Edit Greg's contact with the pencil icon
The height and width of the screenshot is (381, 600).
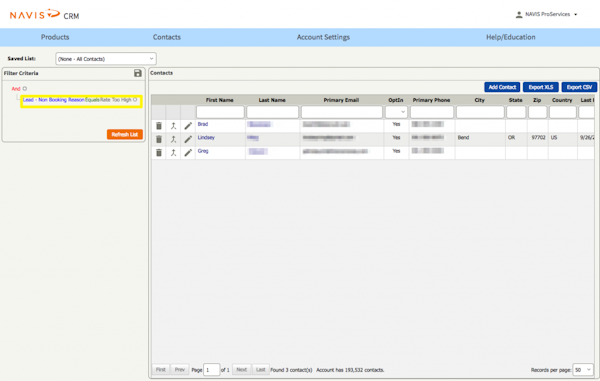coord(188,153)
